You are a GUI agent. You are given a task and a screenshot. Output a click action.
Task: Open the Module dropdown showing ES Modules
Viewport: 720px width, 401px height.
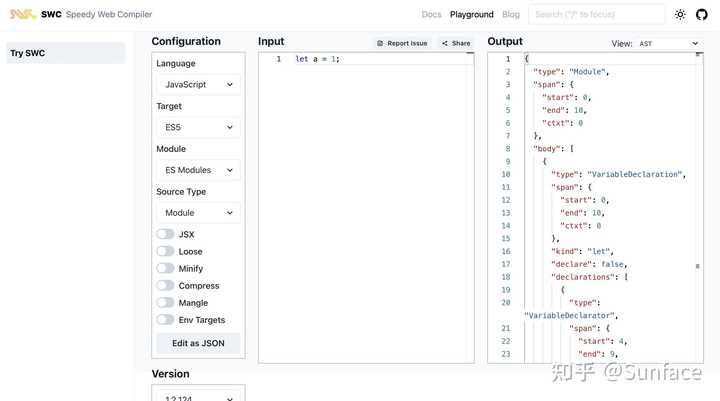tap(198, 170)
